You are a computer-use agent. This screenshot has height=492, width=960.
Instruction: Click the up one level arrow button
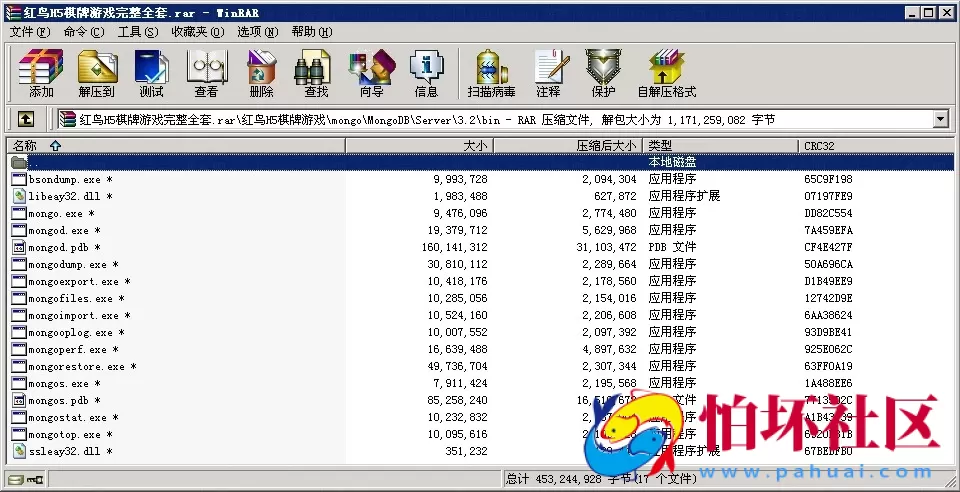click(x=25, y=119)
